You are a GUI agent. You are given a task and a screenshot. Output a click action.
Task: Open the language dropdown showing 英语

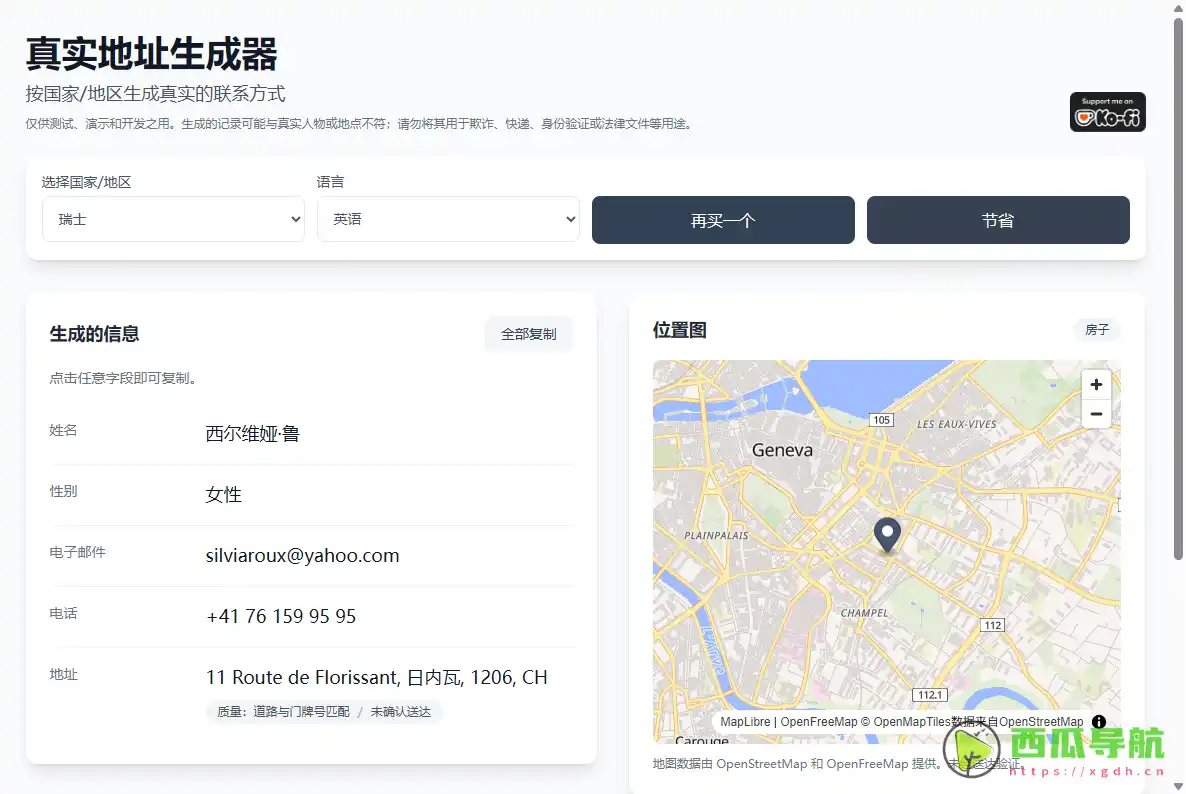coord(449,219)
